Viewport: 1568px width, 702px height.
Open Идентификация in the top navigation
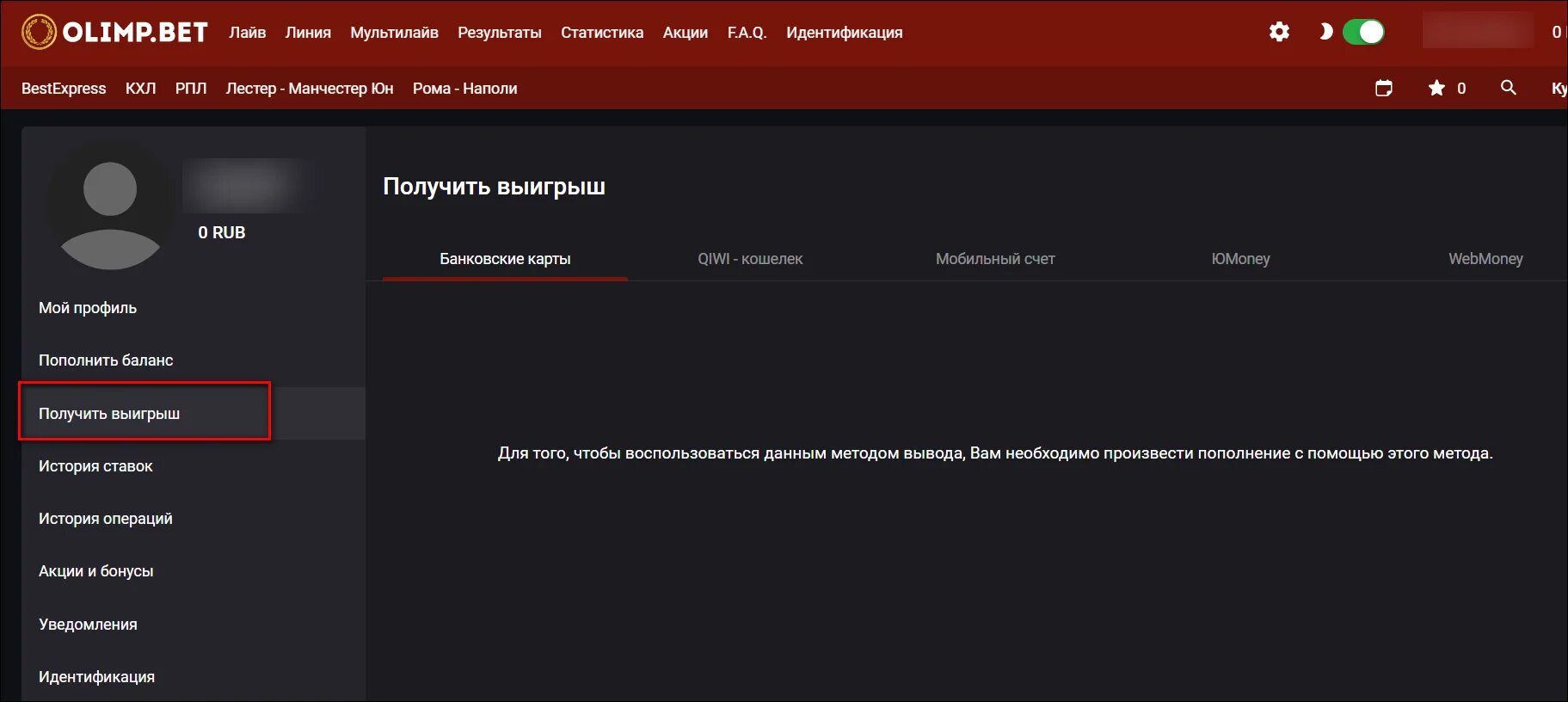[845, 33]
